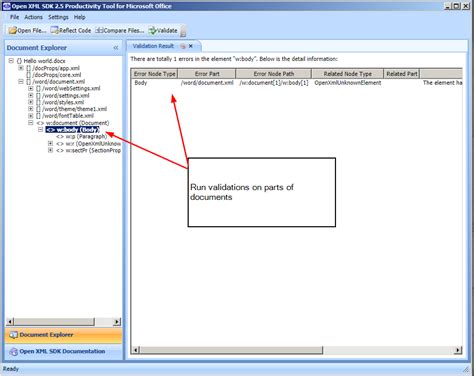The height and width of the screenshot is (376, 474).
Task: Select /word/fontTable.xml in the tree
Action: point(65,116)
